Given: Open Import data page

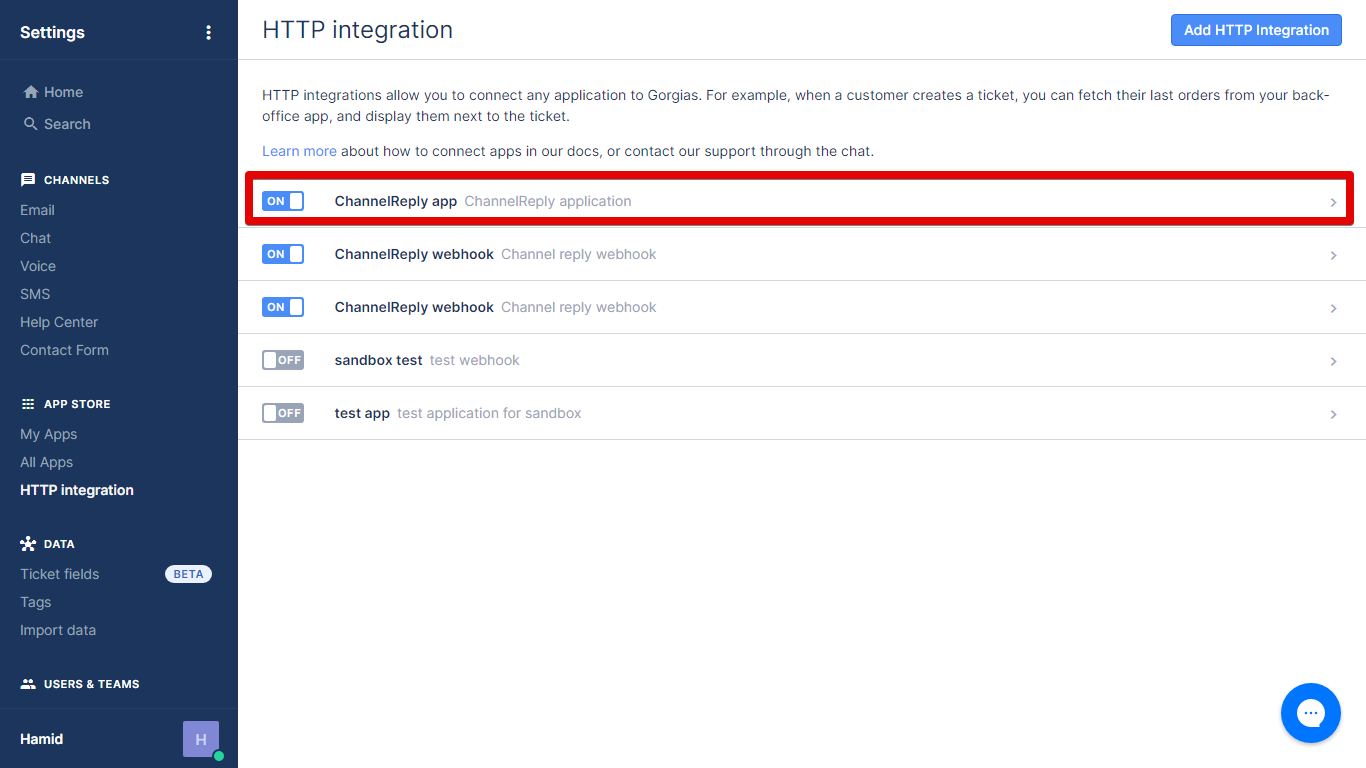Looking at the screenshot, I should (x=58, y=630).
